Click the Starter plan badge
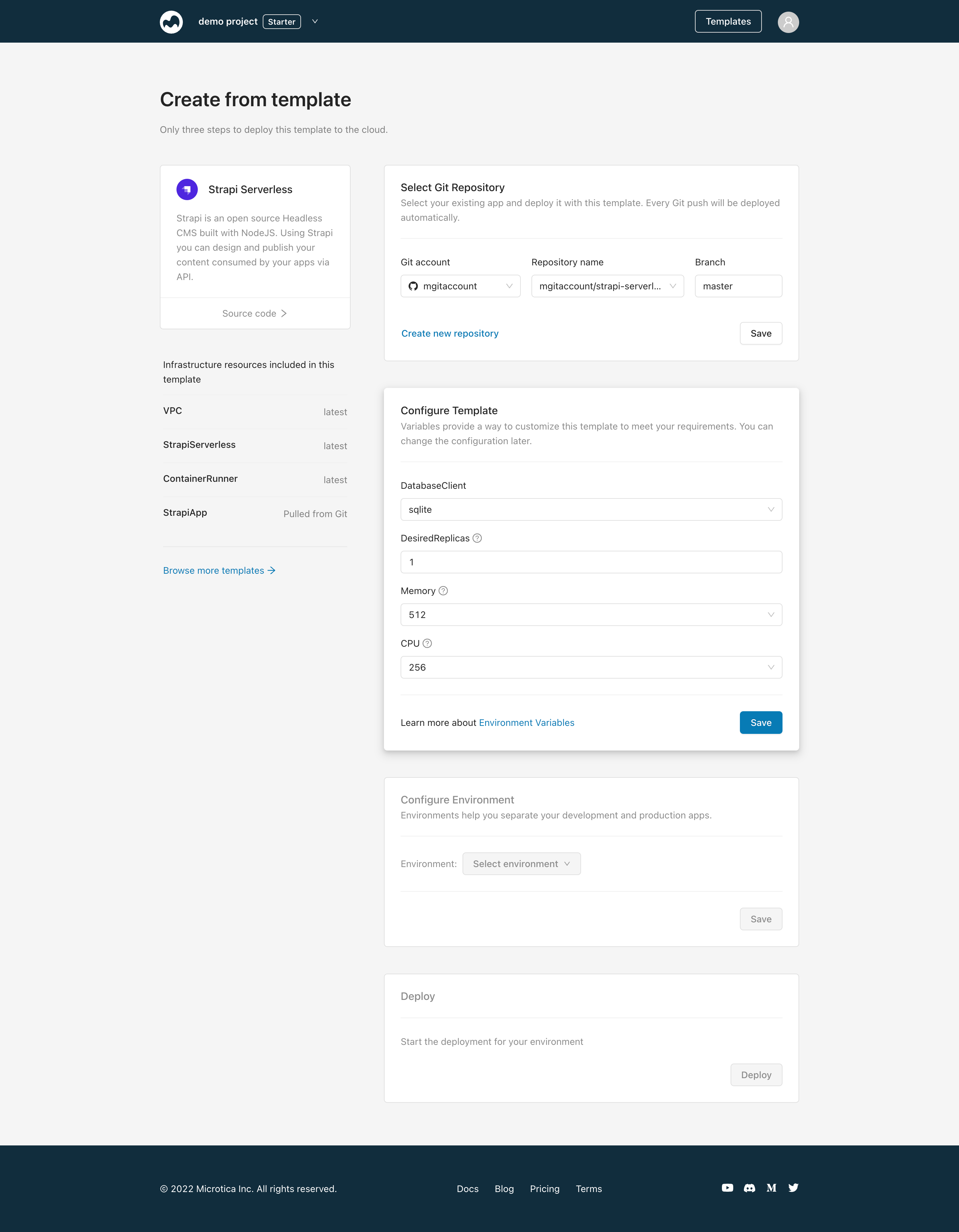The image size is (959, 1232). pyautogui.click(x=281, y=21)
